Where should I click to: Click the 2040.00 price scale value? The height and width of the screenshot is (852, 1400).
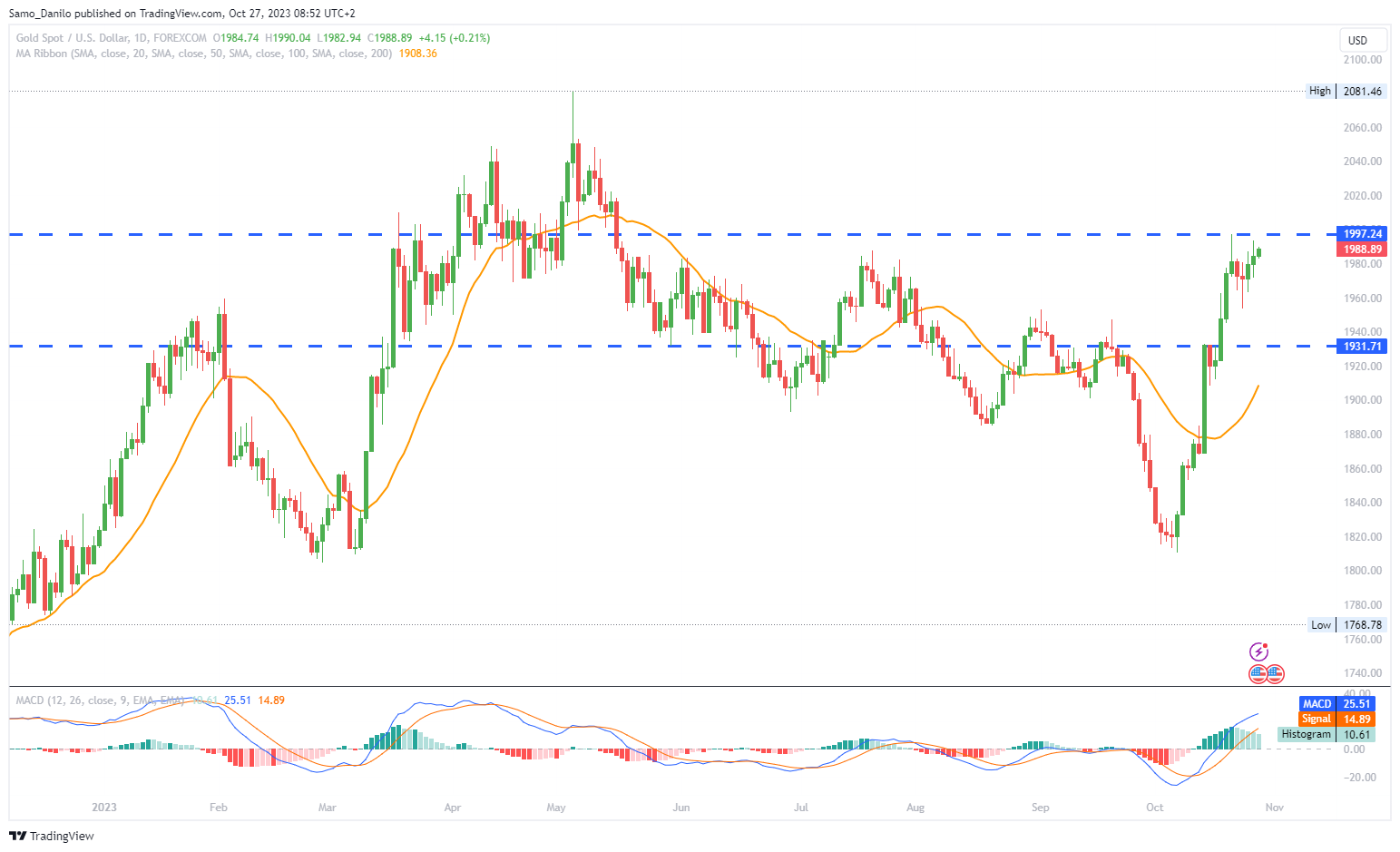(x=1363, y=162)
